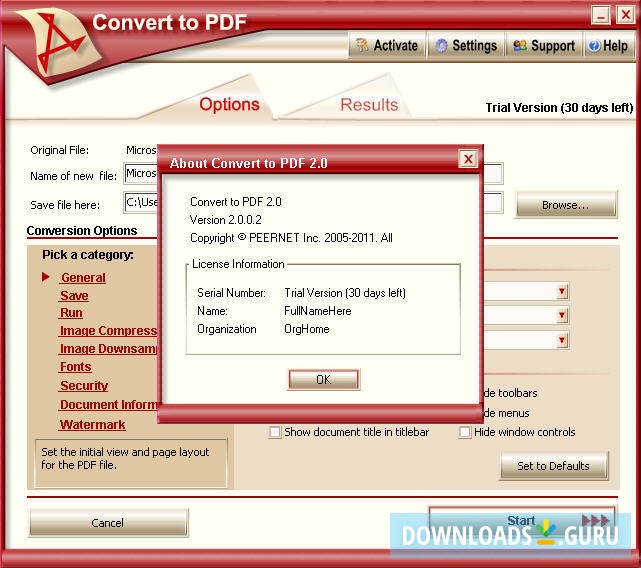641x568 pixels.
Task: Switch to the Results tab
Action: (369, 105)
